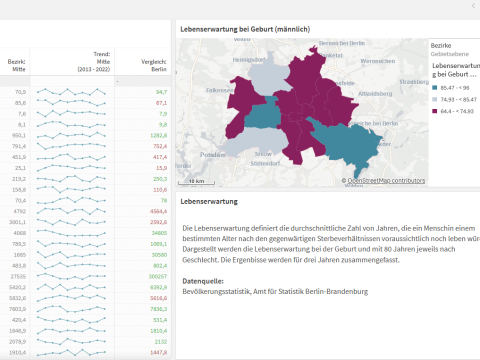Viewport: 480px width, 360px height.
Task: Open the OpenStreetMap contributors link
Action: pyautogui.click(x=386, y=180)
